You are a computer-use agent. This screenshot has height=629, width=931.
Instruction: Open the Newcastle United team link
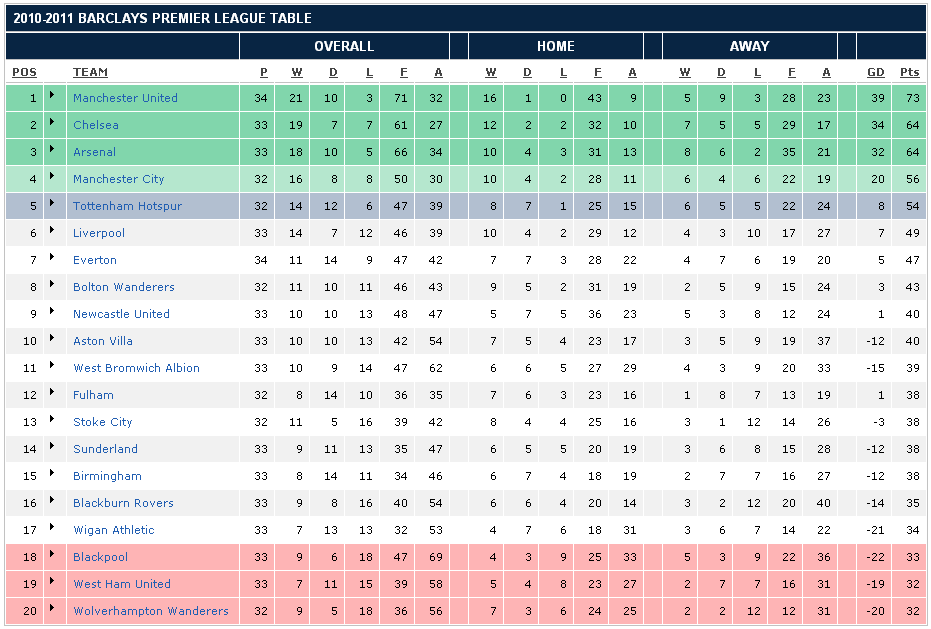(x=121, y=314)
